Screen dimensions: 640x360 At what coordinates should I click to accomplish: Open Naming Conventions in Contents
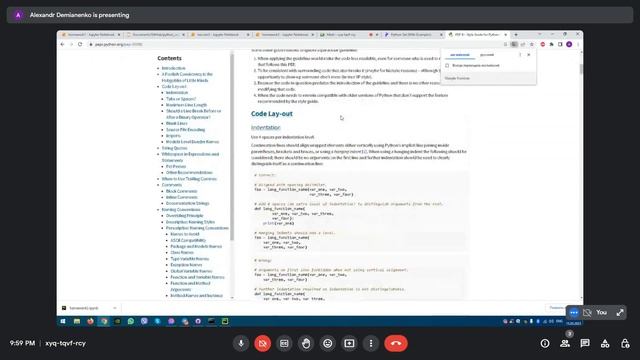[181, 210]
